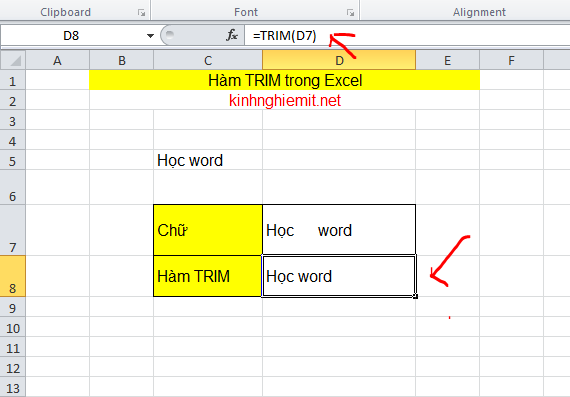This screenshot has width=570, height=397.
Task: Select row 6 header
Action: [x=13, y=187]
